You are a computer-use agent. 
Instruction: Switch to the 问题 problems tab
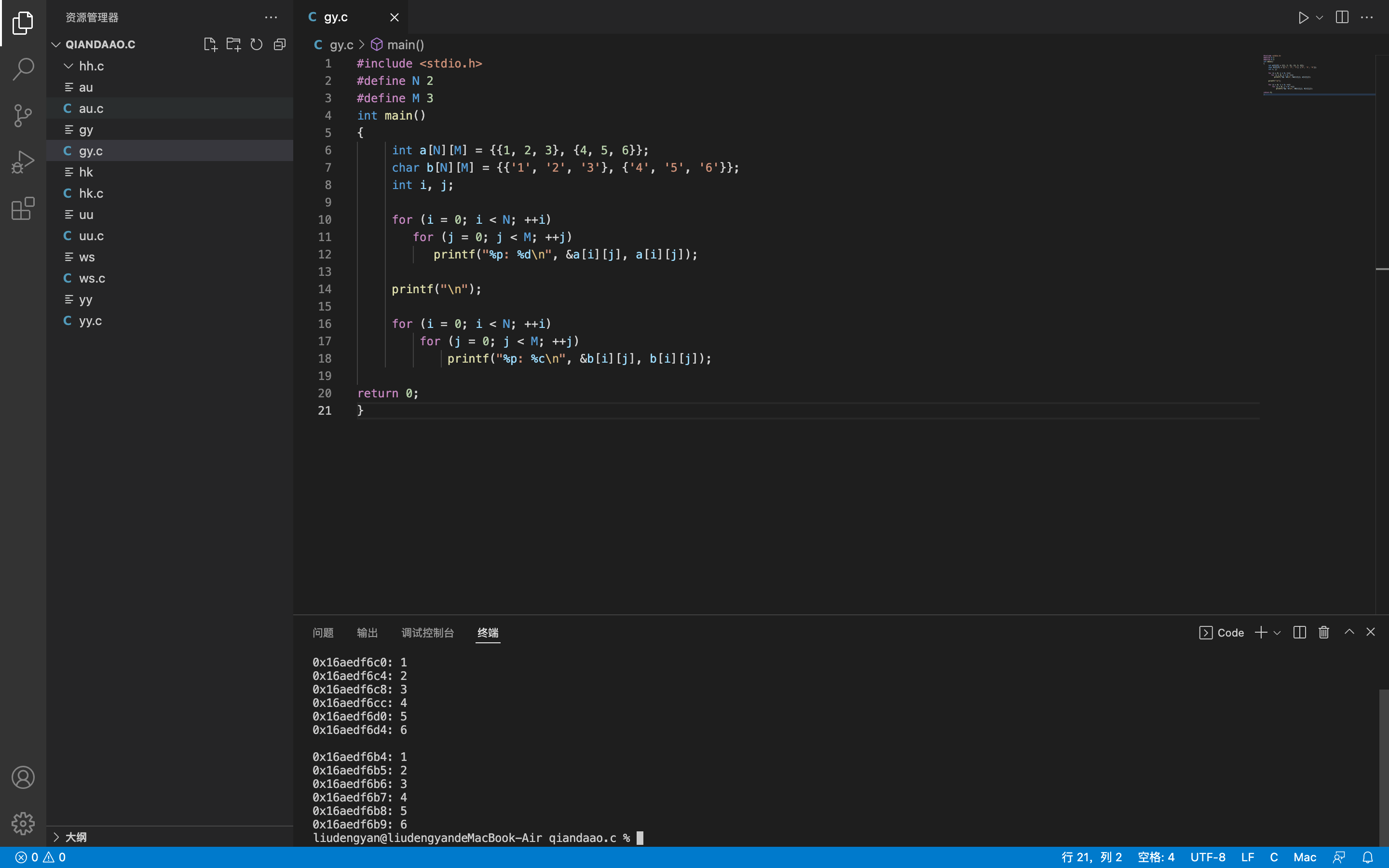pos(323,633)
